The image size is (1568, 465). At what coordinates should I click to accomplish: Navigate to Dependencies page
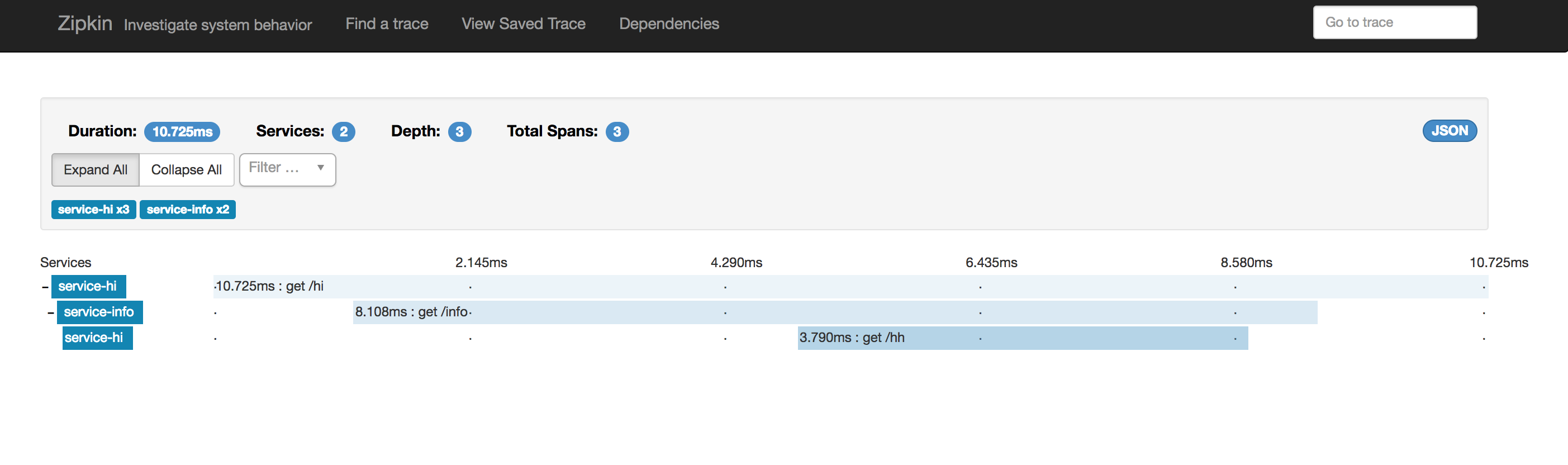click(668, 23)
